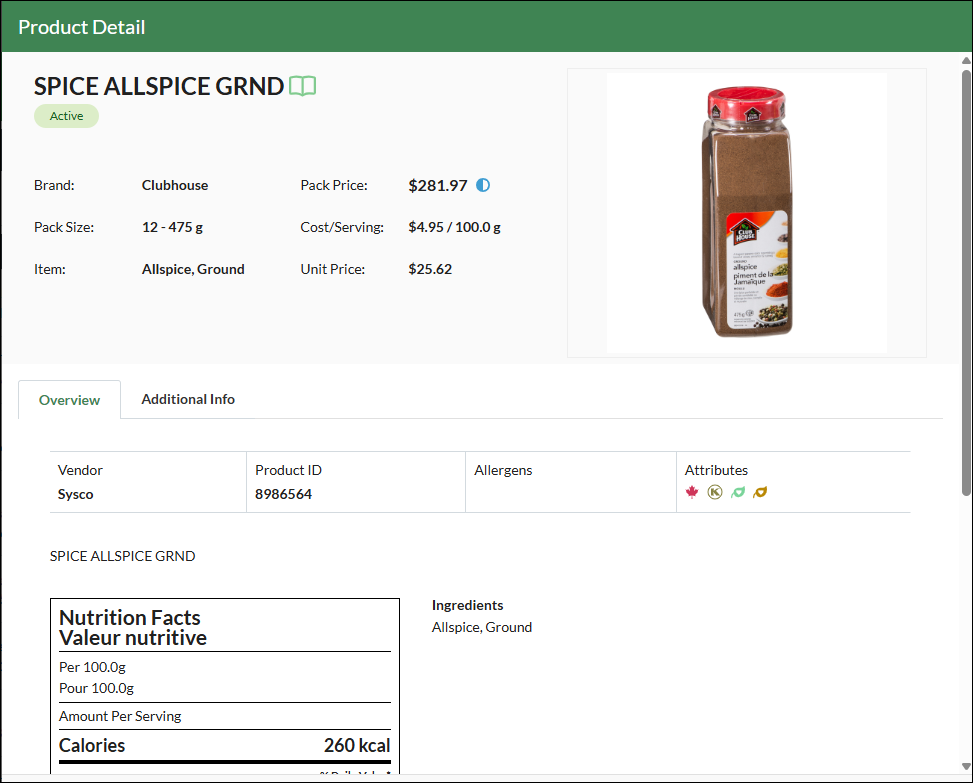Click the Allspice, Ground item value
Viewport: 973px width, 783px height.
click(193, 269)
